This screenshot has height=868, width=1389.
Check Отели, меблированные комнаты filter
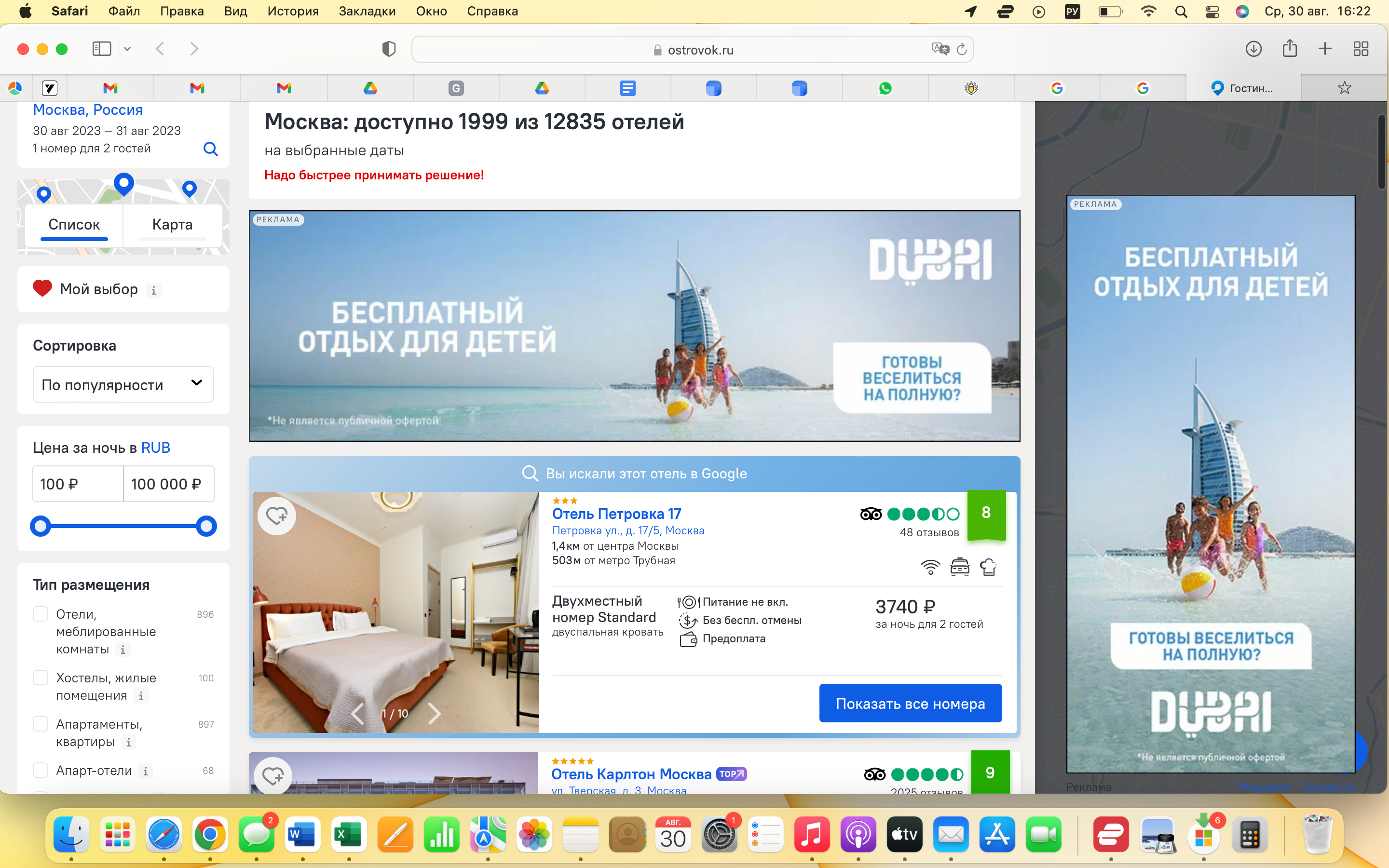(x=40, y=614)
